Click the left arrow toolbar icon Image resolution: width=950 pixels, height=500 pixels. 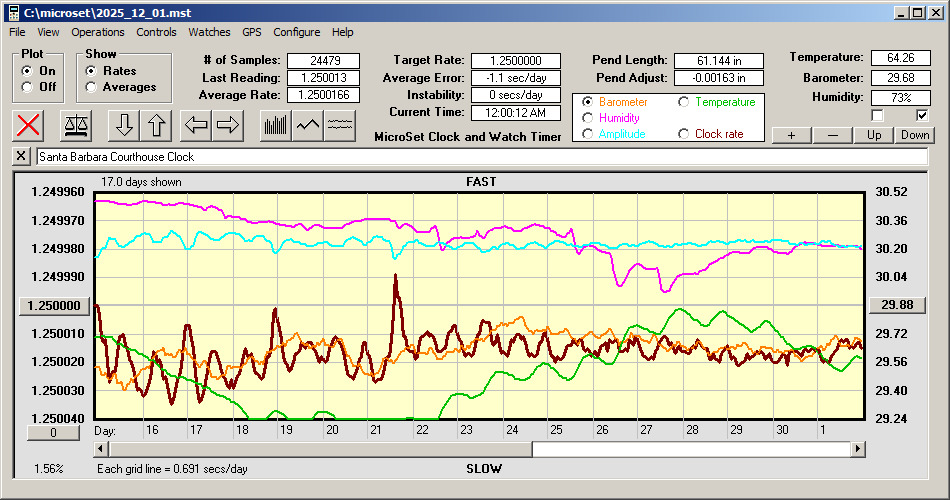click(x=197, y=125)
